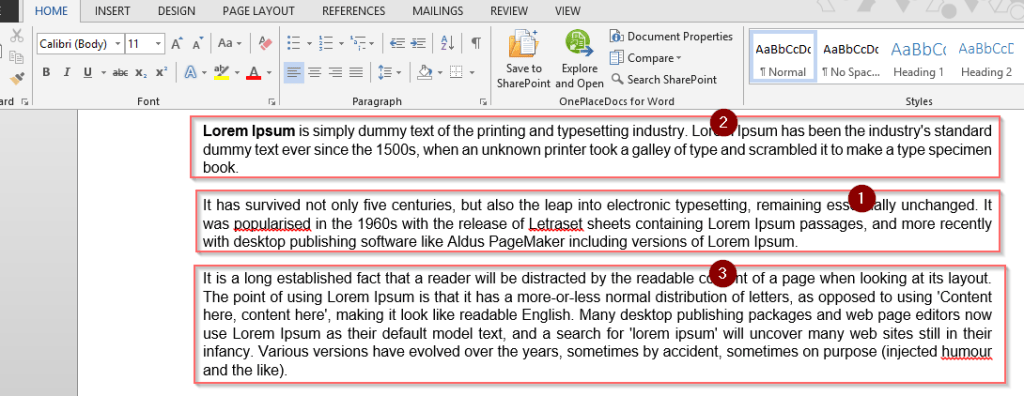Viewport: 1024px width, 396px height.
Task: Expand Font Color dropdown arrow
Action: click(270, 73)
